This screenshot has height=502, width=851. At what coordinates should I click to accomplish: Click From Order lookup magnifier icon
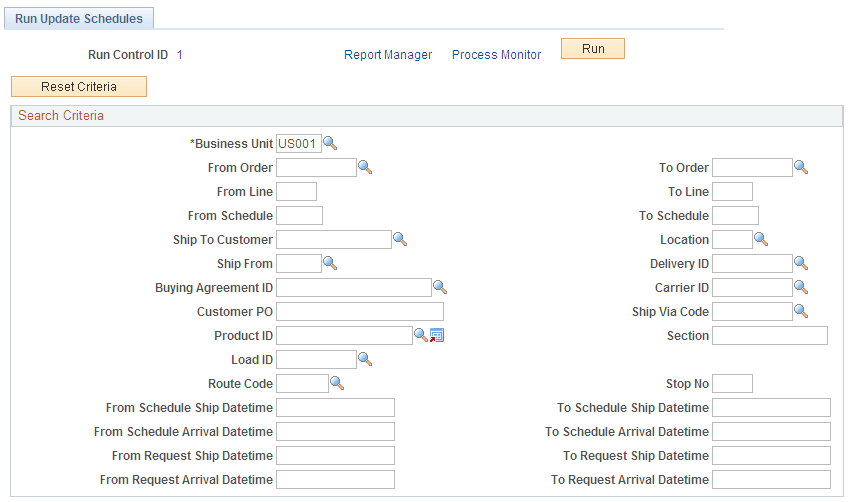(x=365, y=167)
